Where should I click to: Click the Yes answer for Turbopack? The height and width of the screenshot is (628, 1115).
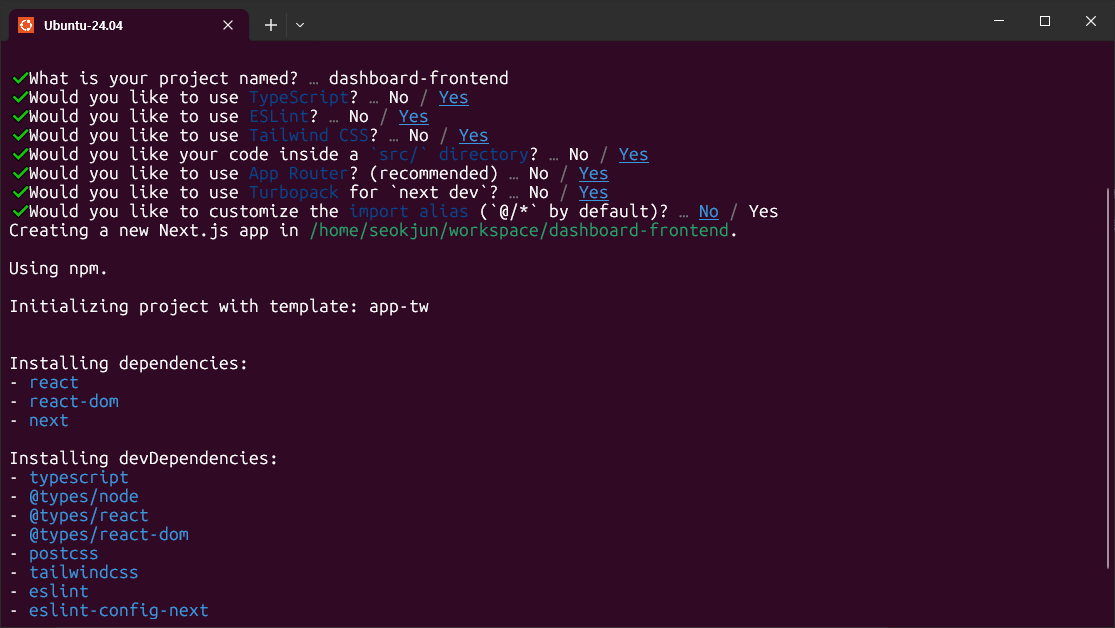point(593,193)
